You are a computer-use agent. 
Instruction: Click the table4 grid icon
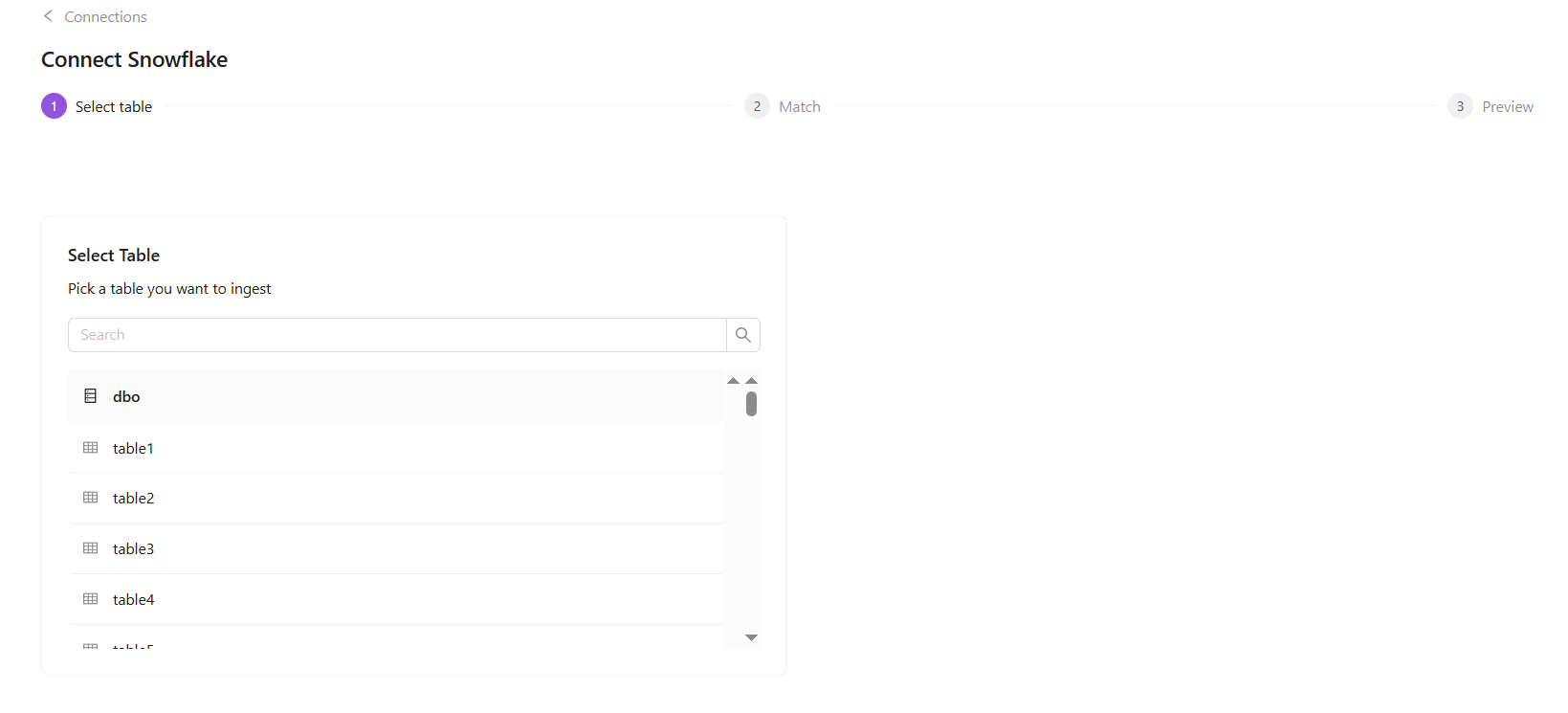(91, 599)
